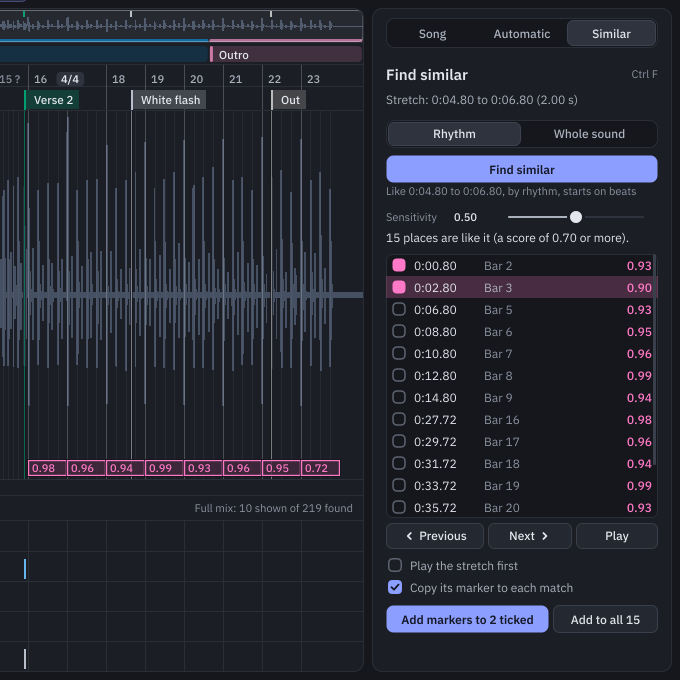Click the 0.99 match box on timeline

point(164,468)
